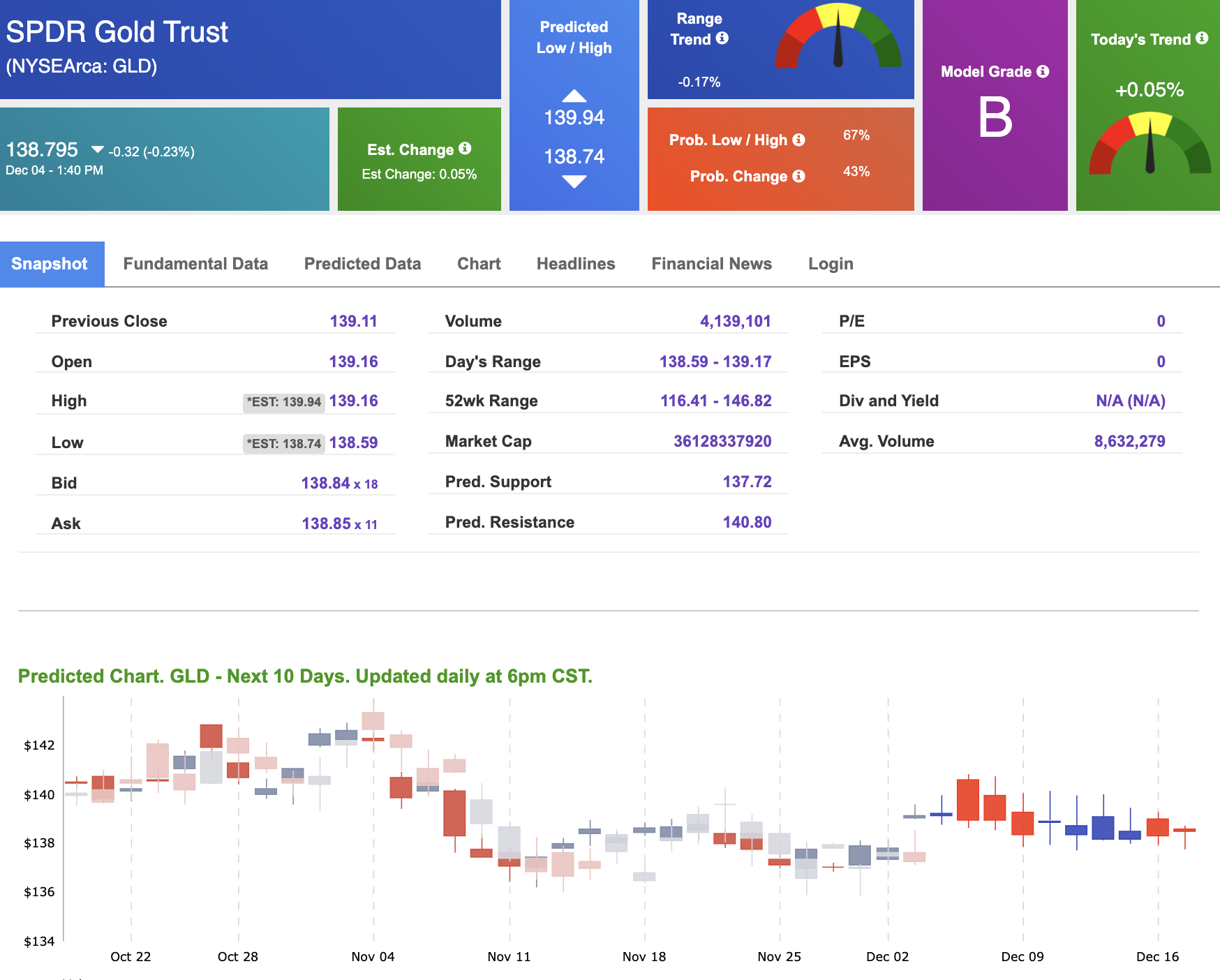Click the predicted low down arrow

574,182
